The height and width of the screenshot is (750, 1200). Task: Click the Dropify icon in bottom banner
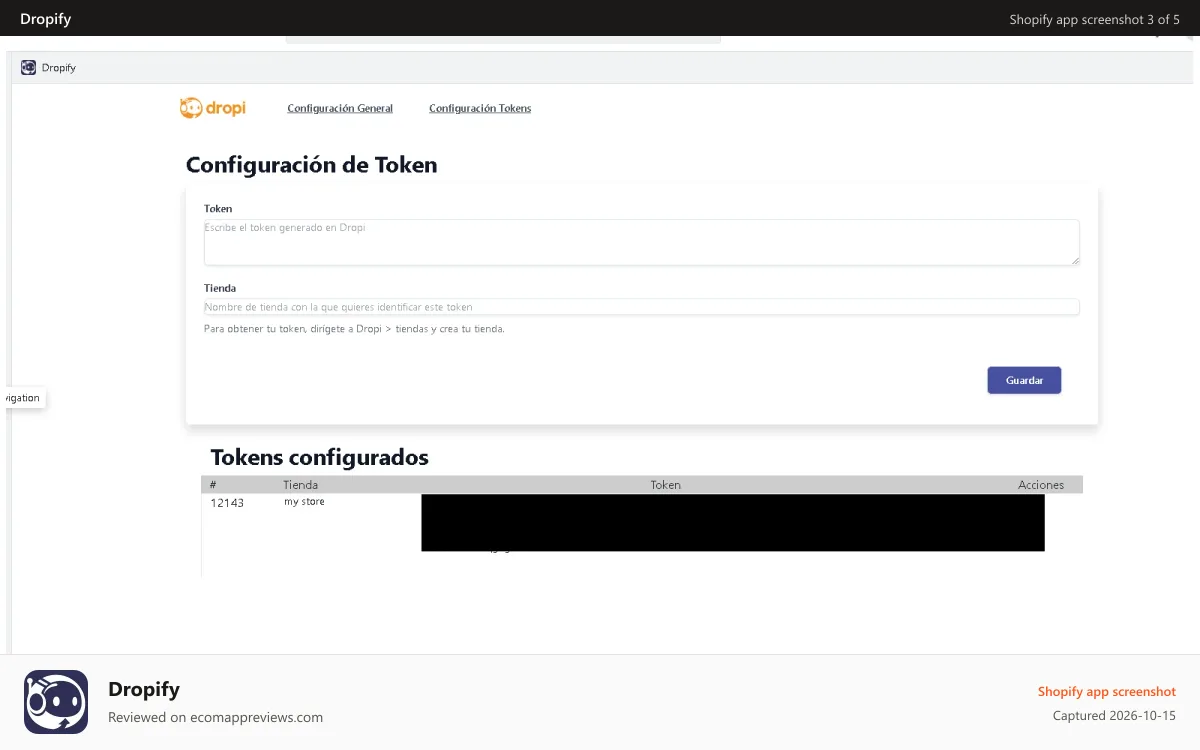click(x=56, y=702)
